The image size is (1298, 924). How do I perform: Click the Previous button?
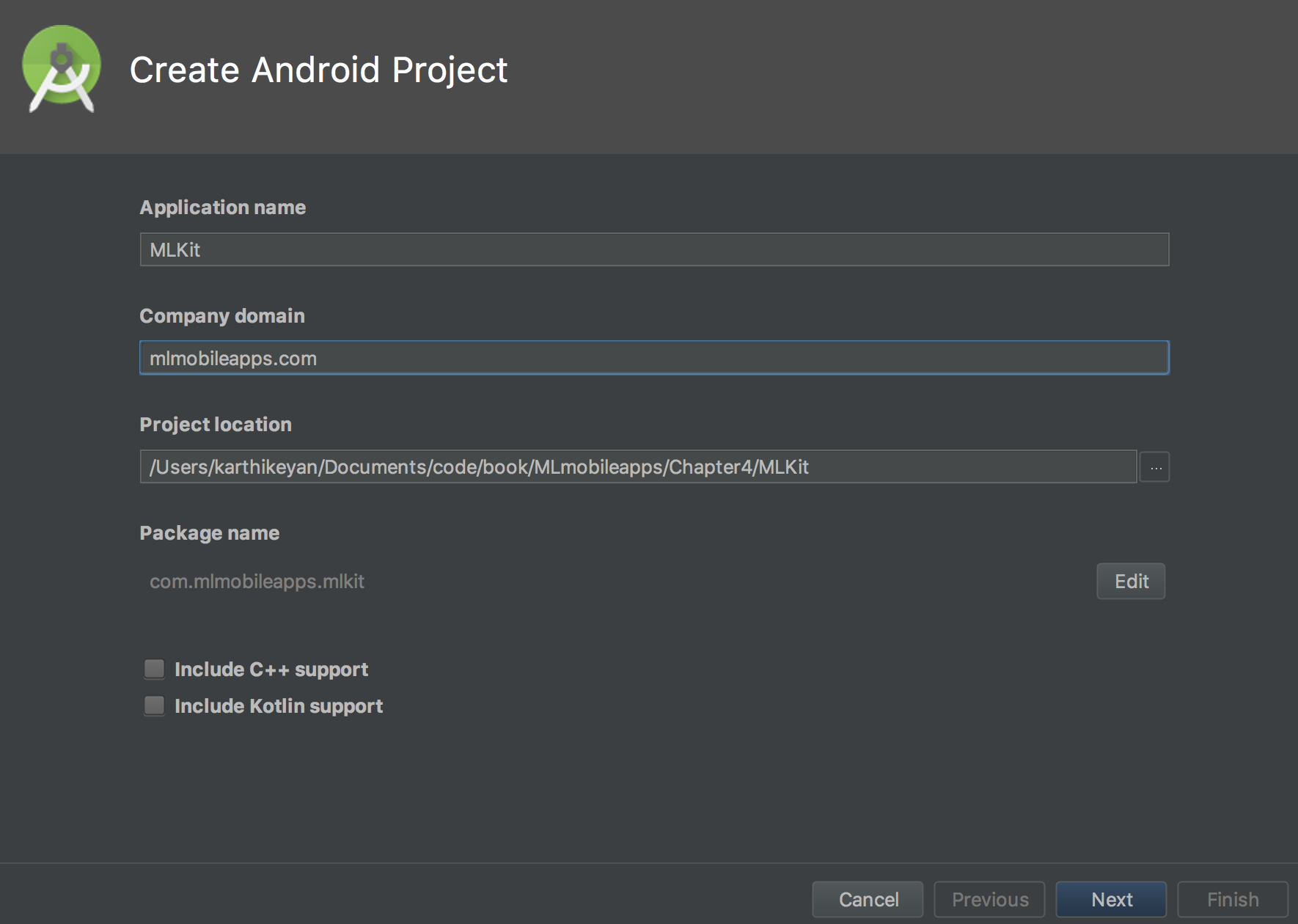coord(990,900)
